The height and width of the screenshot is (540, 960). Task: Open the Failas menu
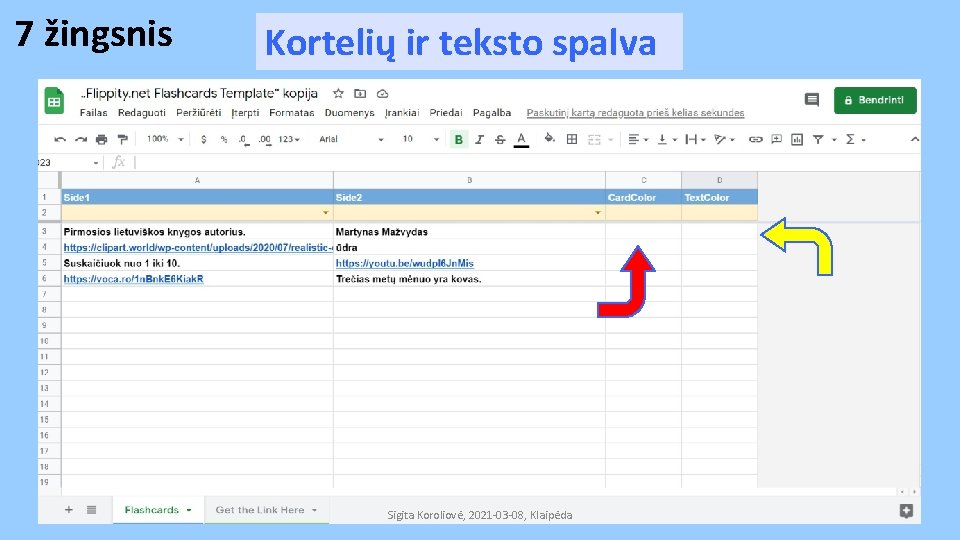tap(93, 113)
